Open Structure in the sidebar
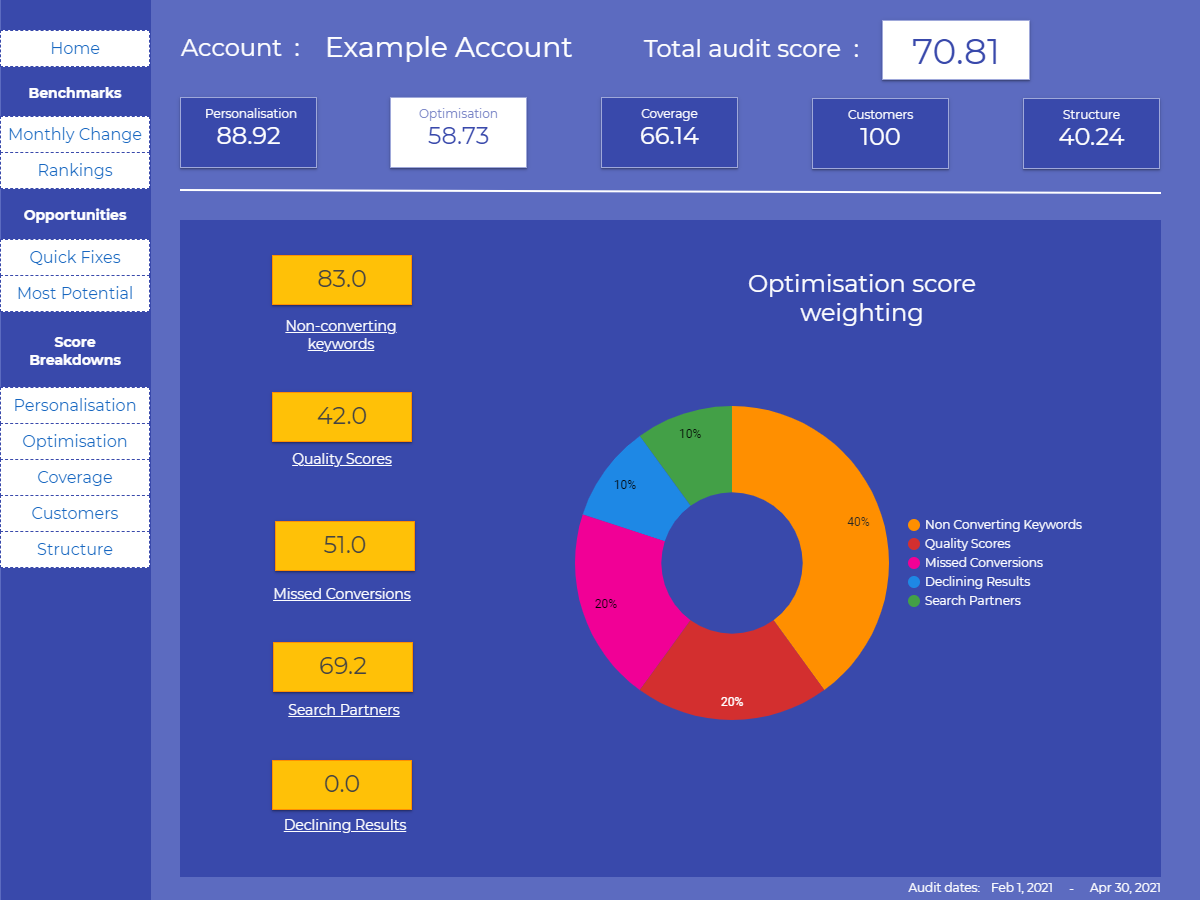Image resolution: width=1200 pixels, height=900 pixels. (75, 549)
